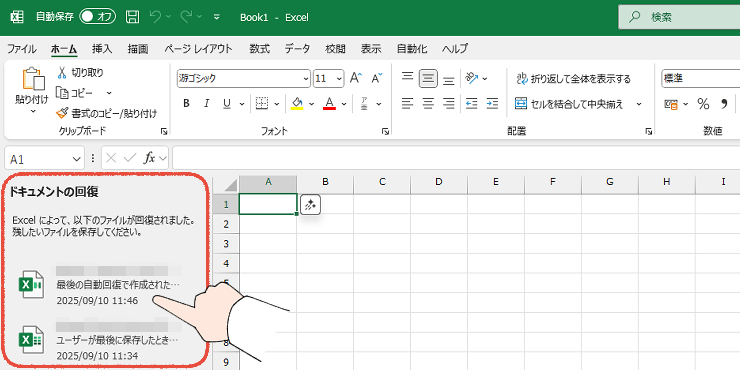This screenshot has height=370, width=740.
Task: Click the A1 name box
Action: [44, 158]
